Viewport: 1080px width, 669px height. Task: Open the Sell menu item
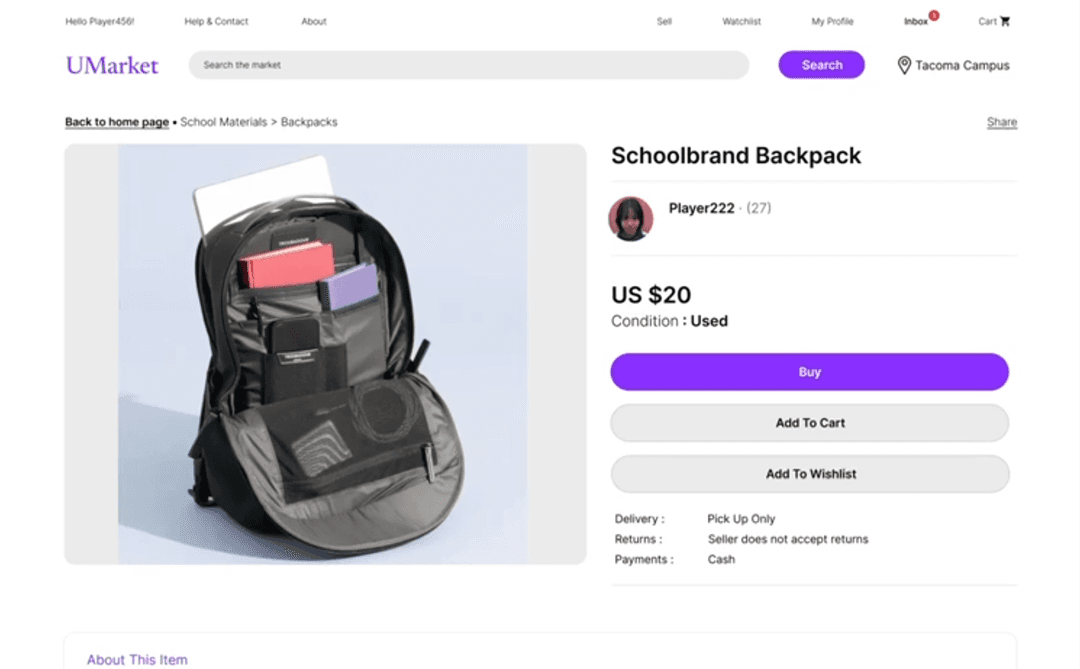tap(664, 20)
